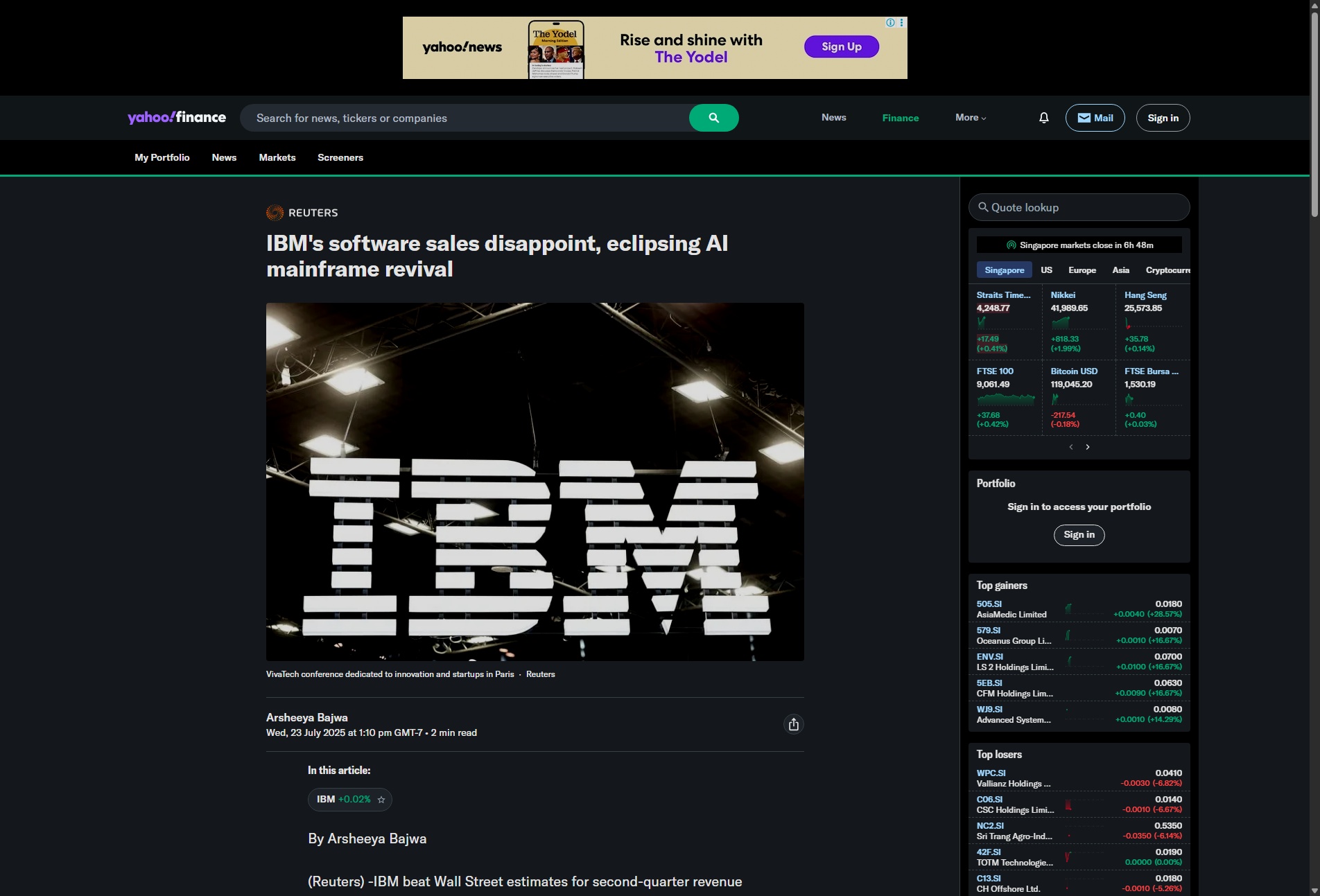Open top loser NC2.SI Sri Trang
Image resolution: width=1320 pixels, height=896 pixels.
(1079, 831)
